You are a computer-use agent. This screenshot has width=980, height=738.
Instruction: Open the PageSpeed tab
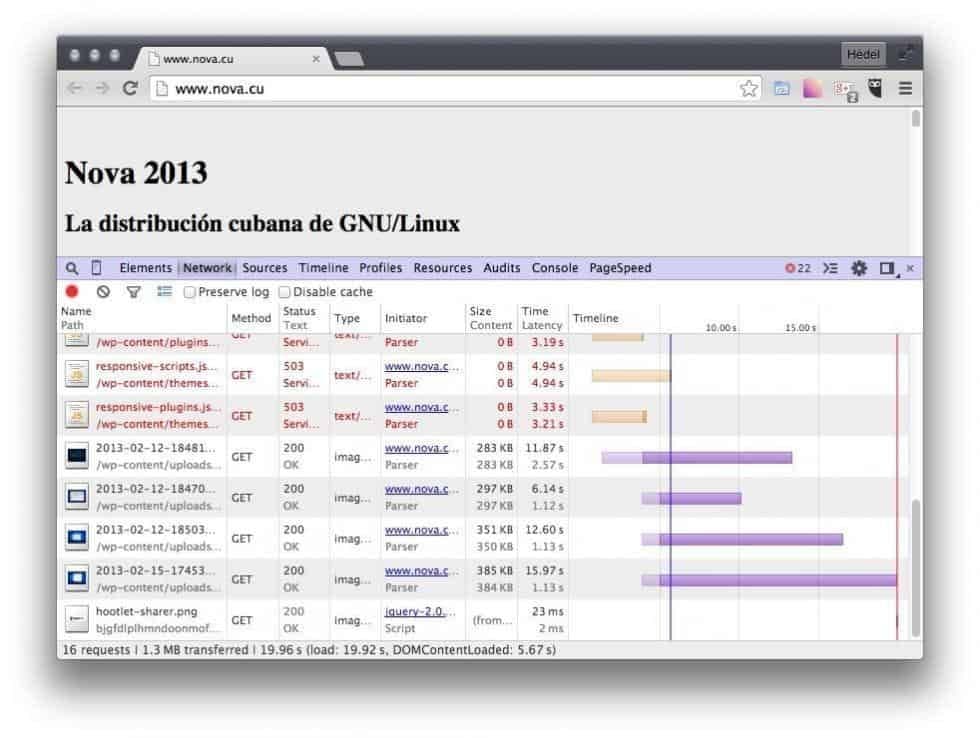620,268
